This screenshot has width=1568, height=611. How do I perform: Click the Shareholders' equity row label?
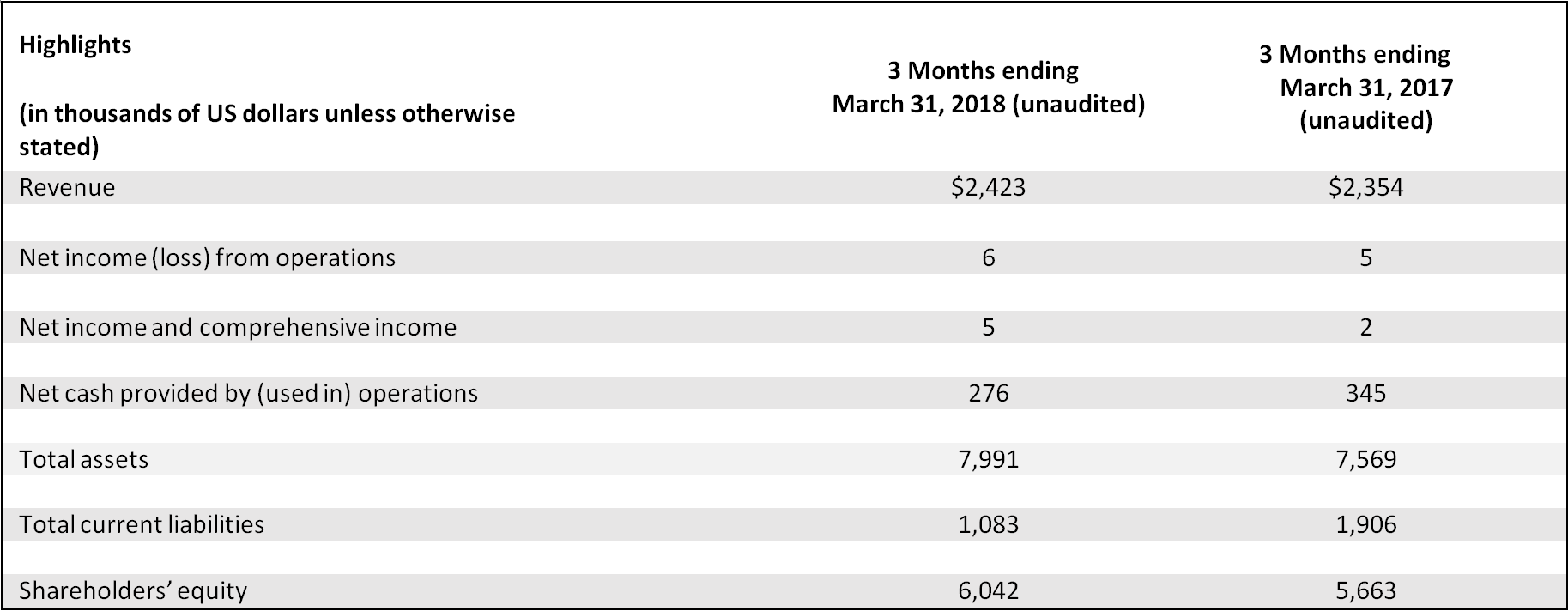click(x=133, y=591)
